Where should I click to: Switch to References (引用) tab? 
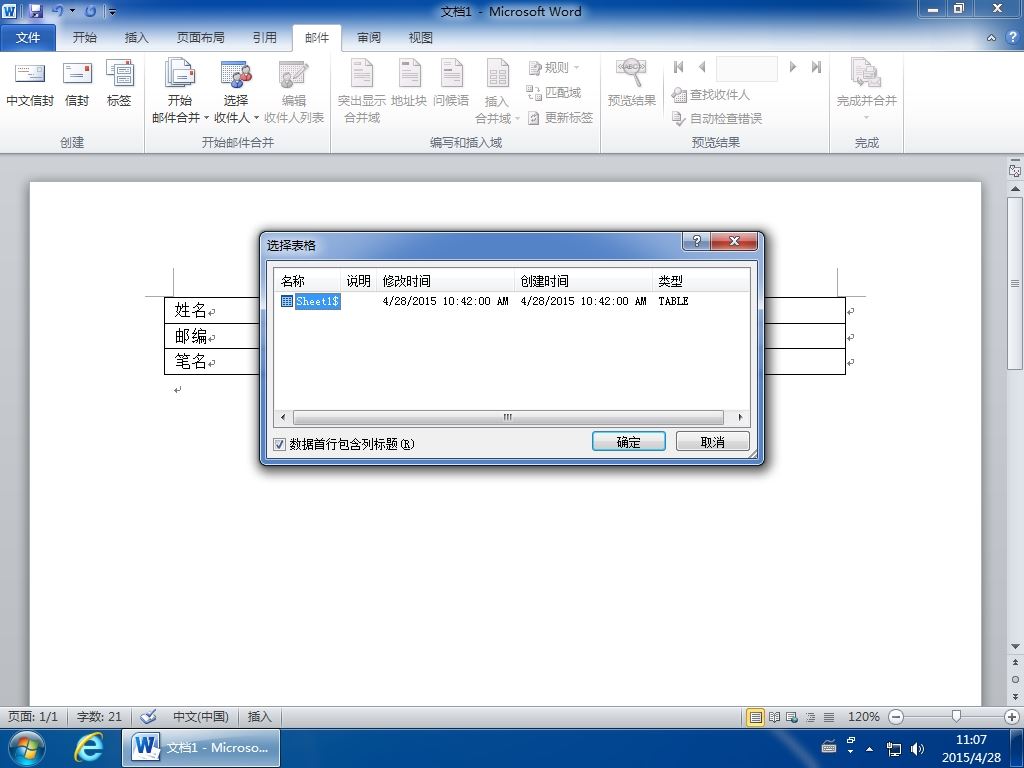coord(264,38)
